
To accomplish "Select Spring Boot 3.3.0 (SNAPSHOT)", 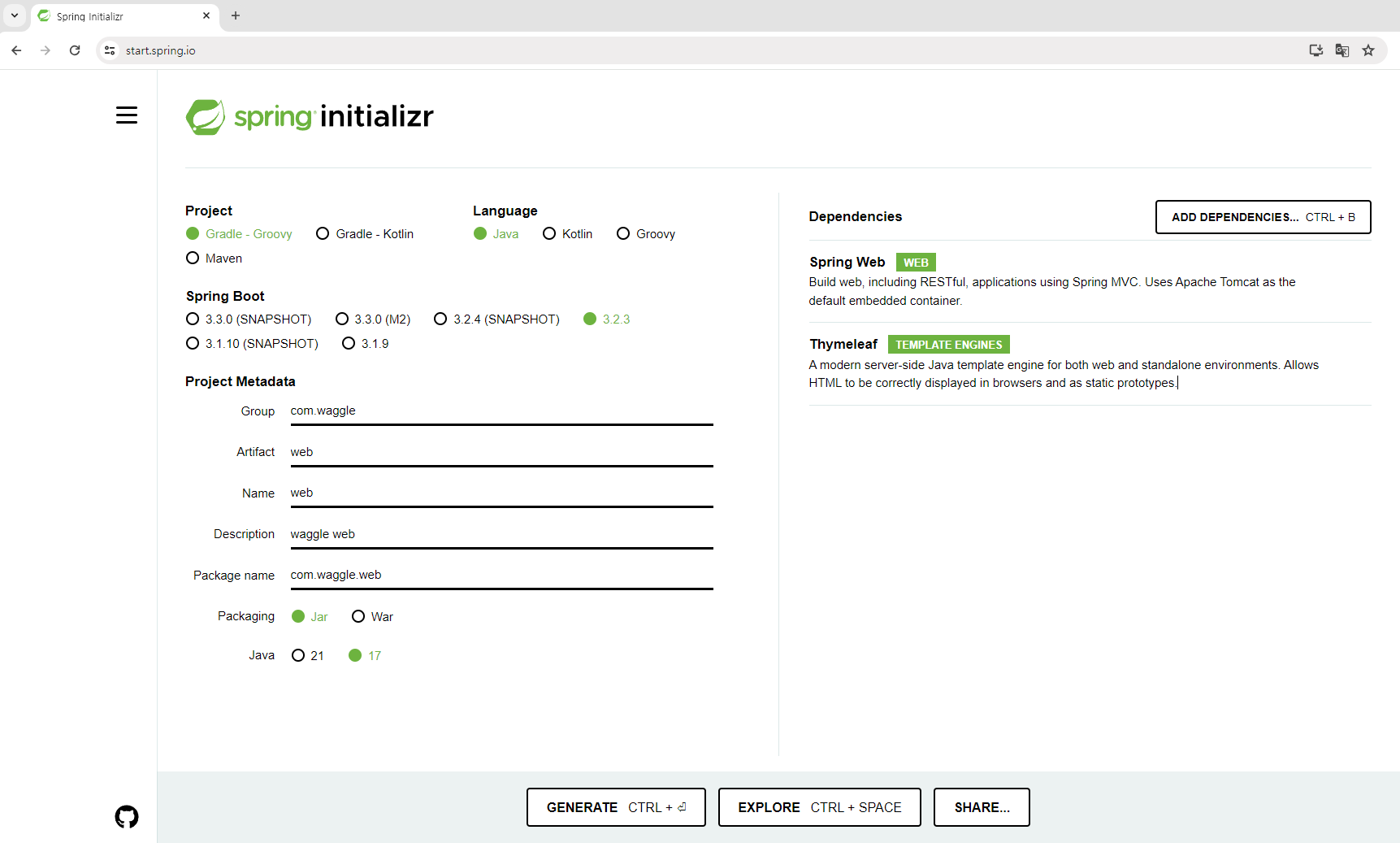I will (249, 319).
